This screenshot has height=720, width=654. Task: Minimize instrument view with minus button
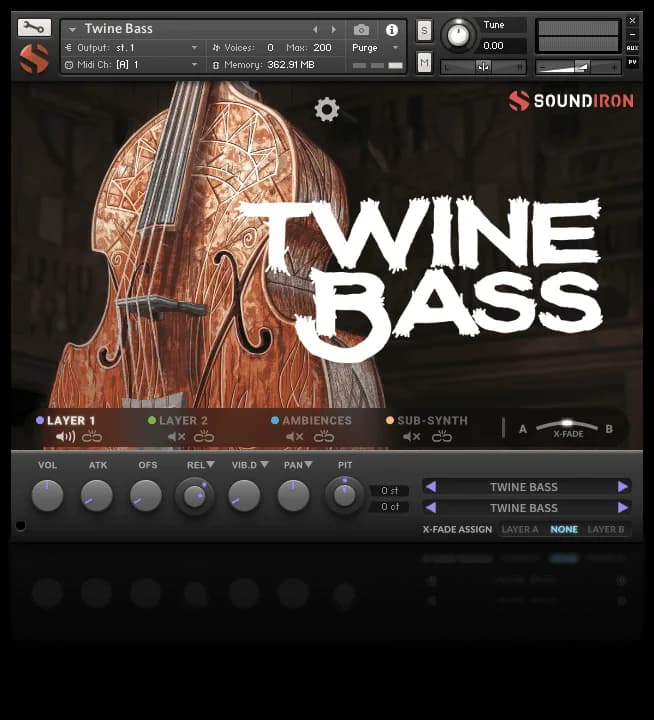tap(632, 34)
